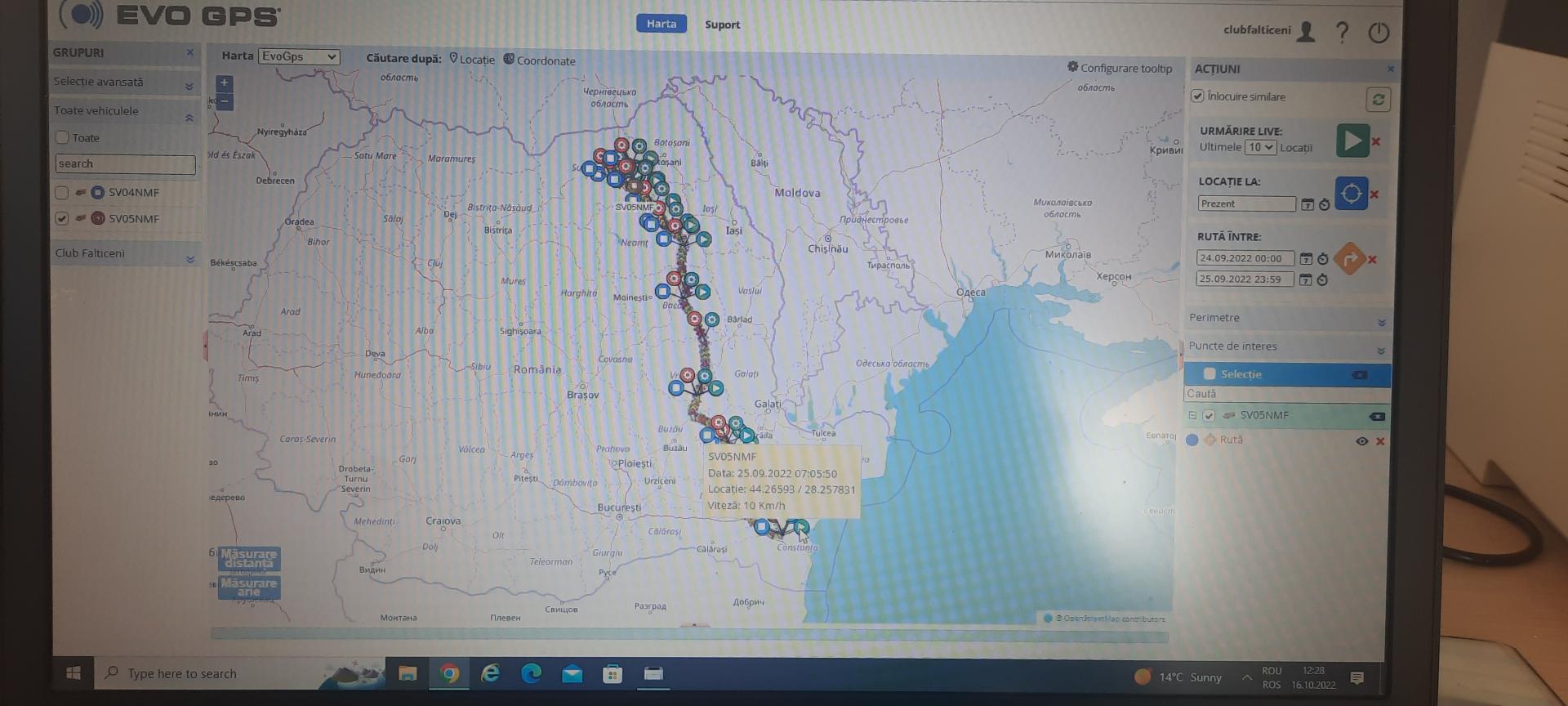Click the power logout icon

coord(1379,33)
